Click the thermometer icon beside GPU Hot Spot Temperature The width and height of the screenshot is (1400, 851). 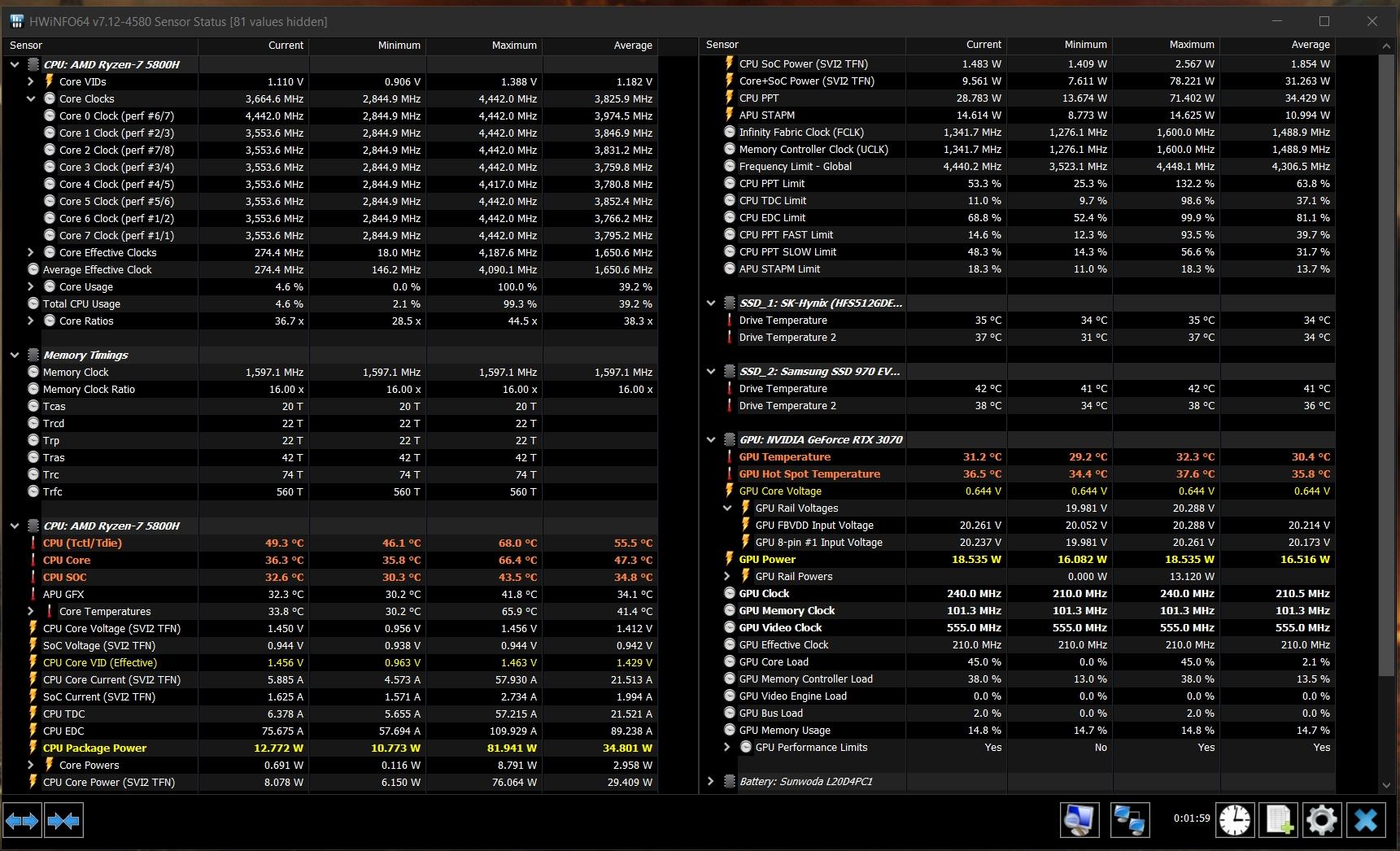pyautogui.click(x=730, y=474)
